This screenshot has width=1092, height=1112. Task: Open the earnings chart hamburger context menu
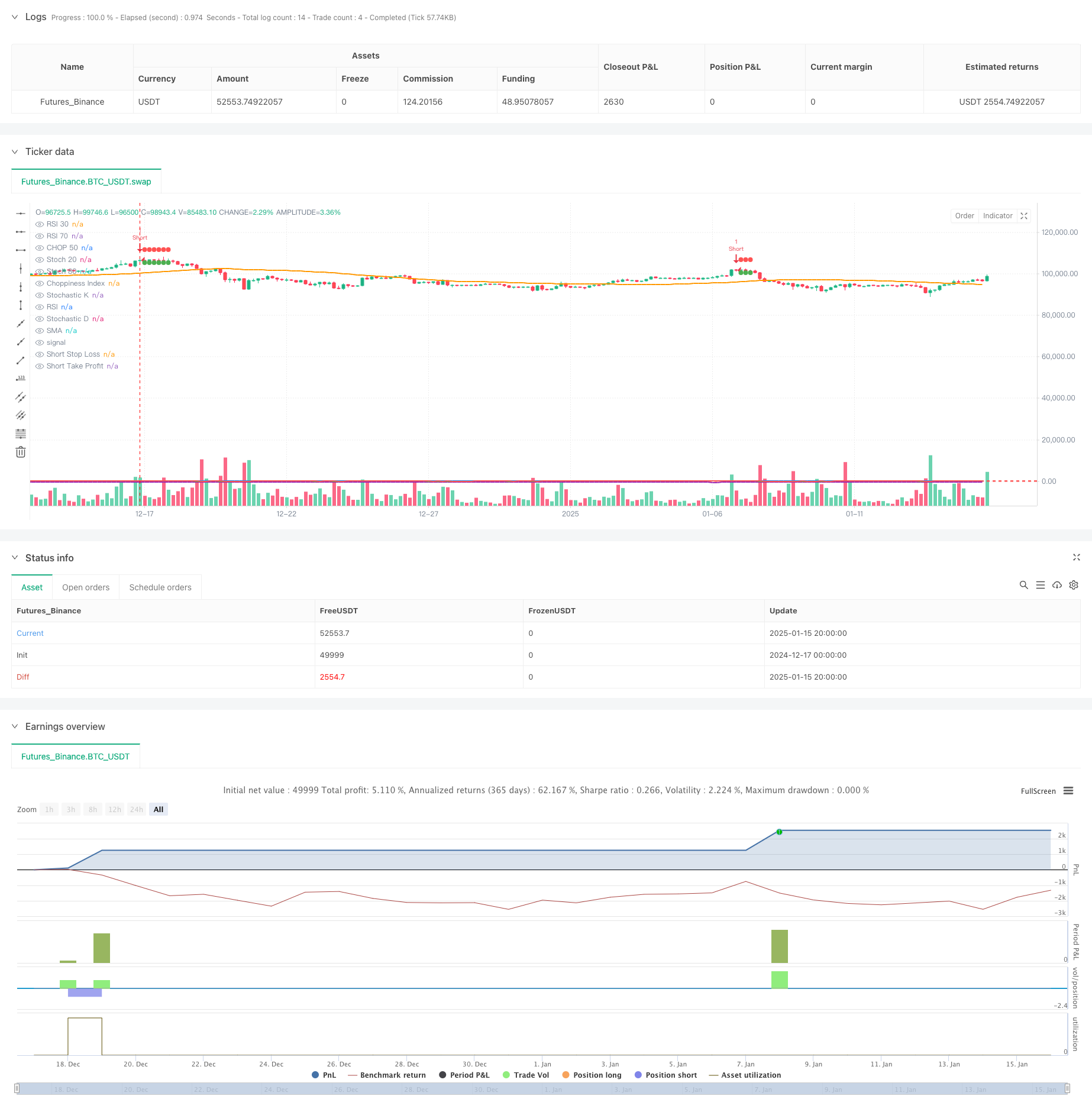1068,791
